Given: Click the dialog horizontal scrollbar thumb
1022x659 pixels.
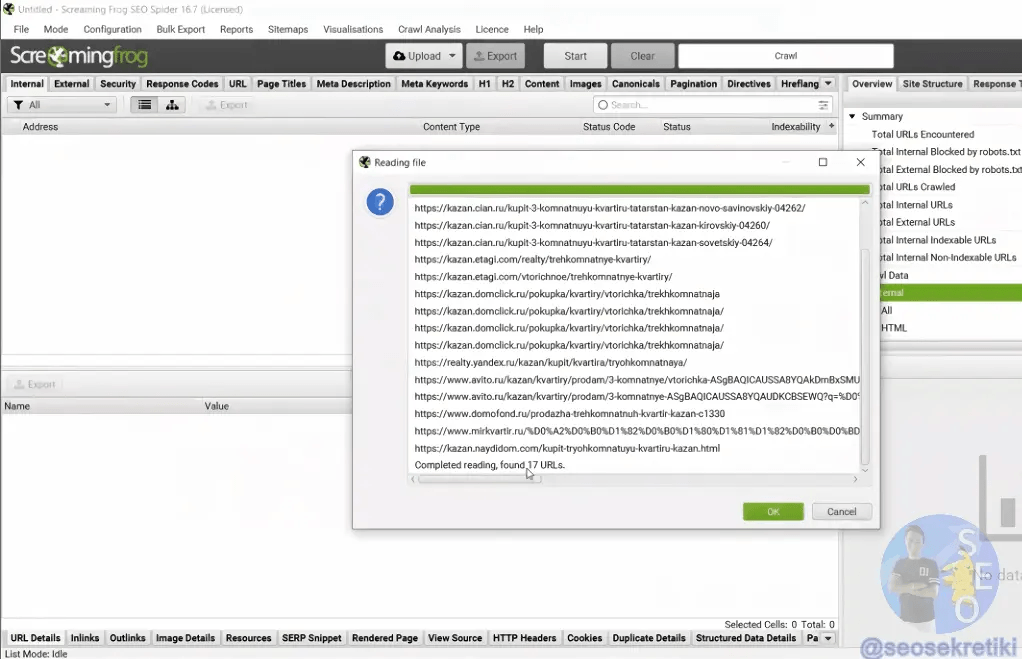Looking at the screenshot, I should coord(479,479).
